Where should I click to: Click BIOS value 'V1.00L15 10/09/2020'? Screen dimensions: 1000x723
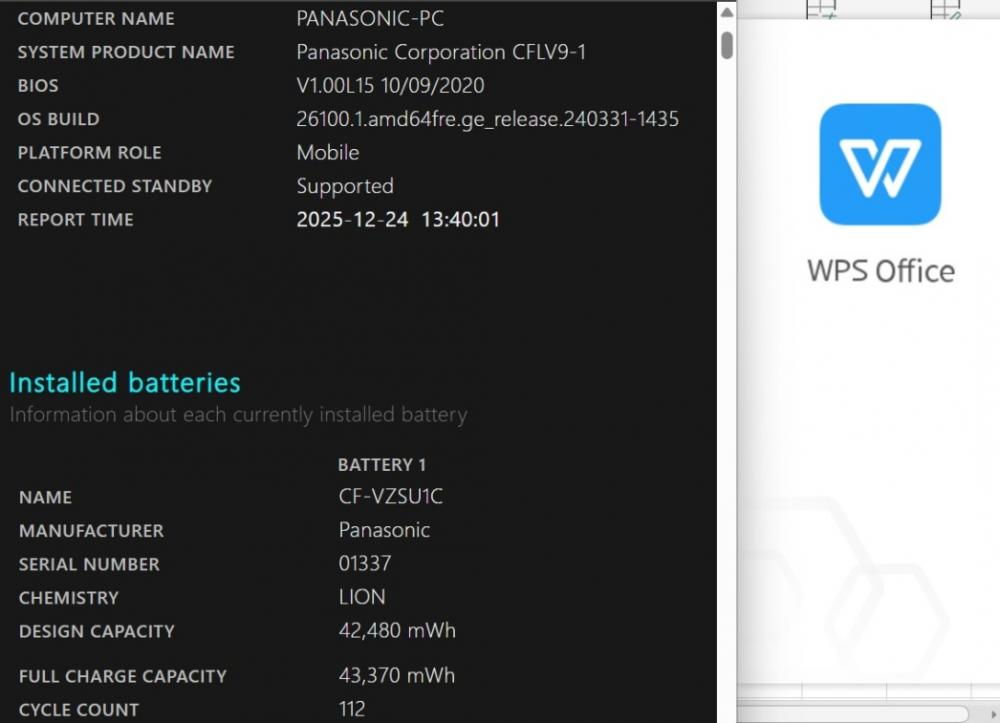point(390,85)
